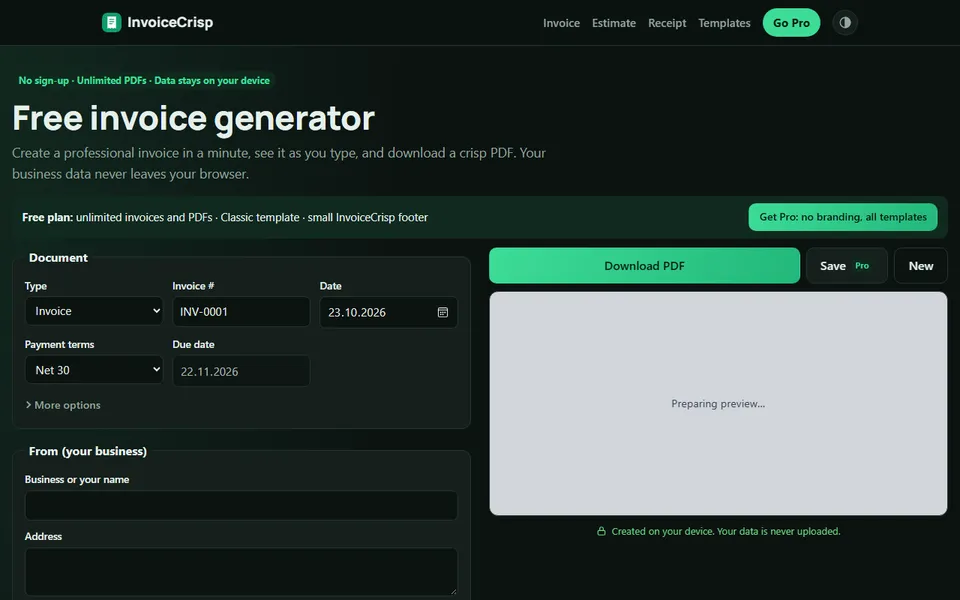
Task: Click the Date field 23.10.2026
Action: click(388, 312)
